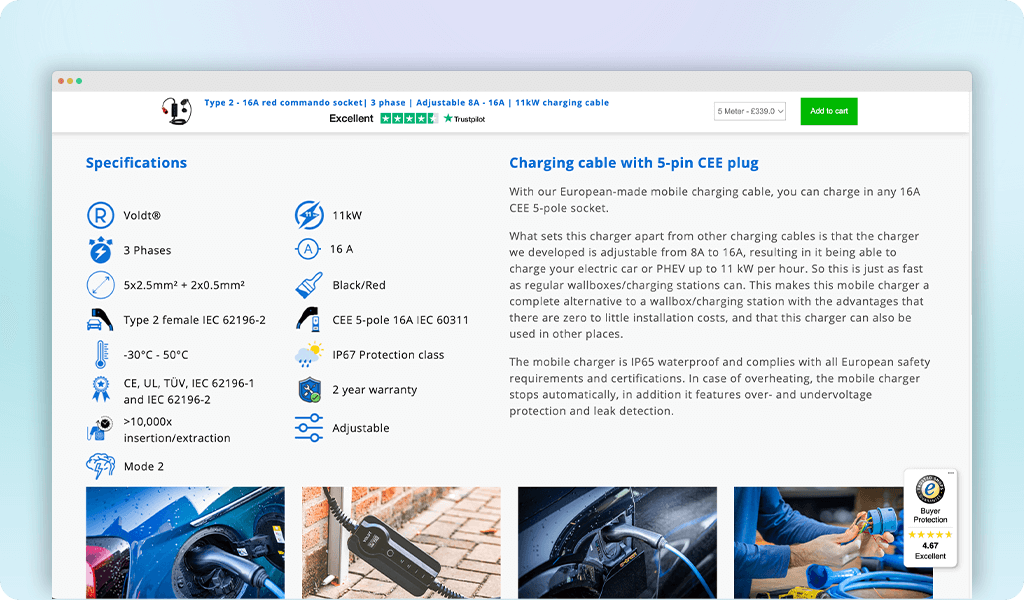The image size is (1024, 600).
Task: Click the Mode 2 brain lightning icon
Action: point(100,466)
